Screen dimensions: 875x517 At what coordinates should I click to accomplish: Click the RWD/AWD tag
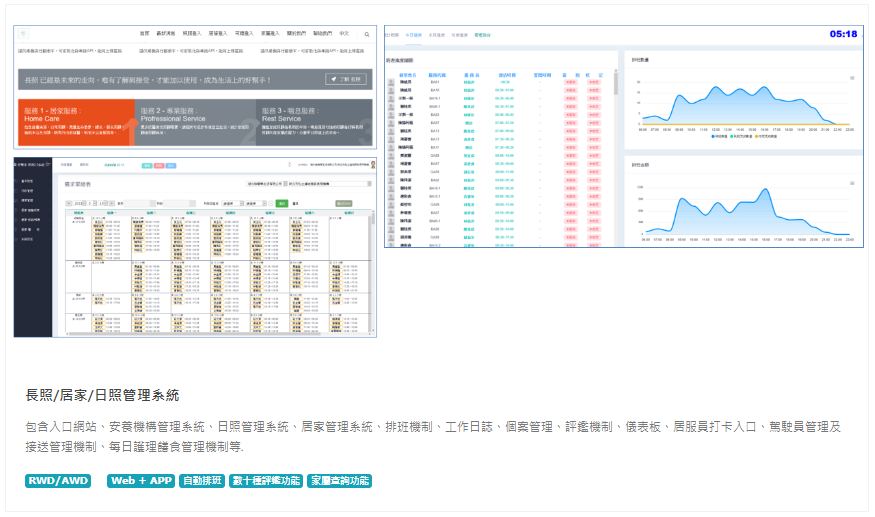(x=57, y=481)
